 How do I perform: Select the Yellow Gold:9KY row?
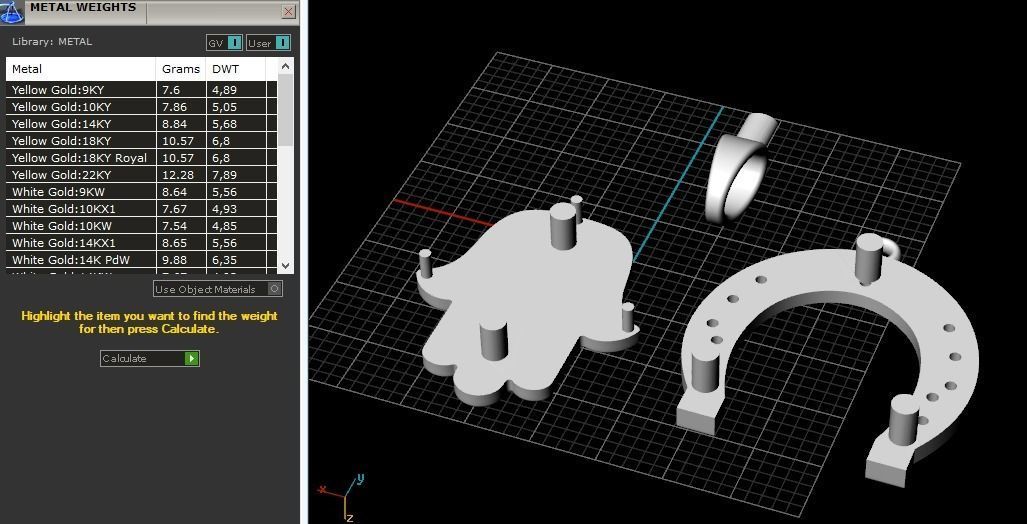pyautogui.click(x=141, y=90)
